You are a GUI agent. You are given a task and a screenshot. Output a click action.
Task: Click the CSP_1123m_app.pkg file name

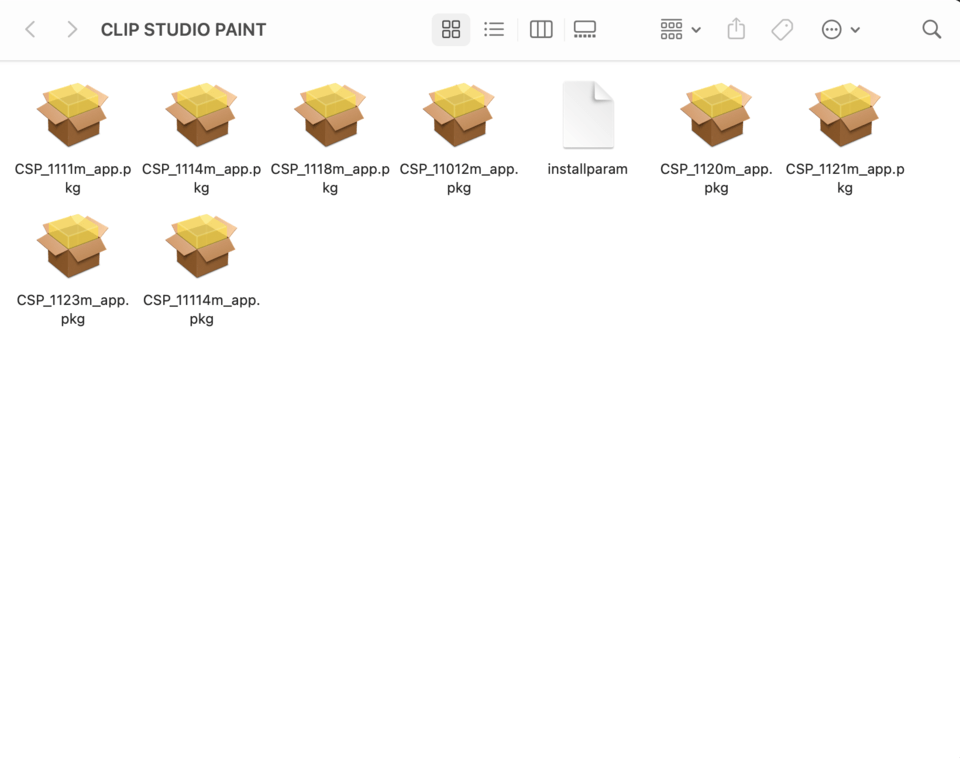point(73,309)
